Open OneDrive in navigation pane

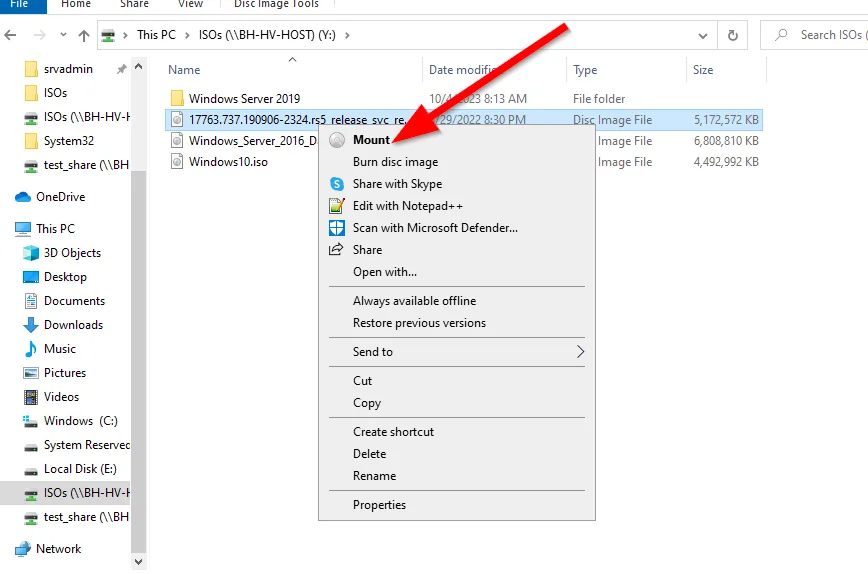(60, 196)
